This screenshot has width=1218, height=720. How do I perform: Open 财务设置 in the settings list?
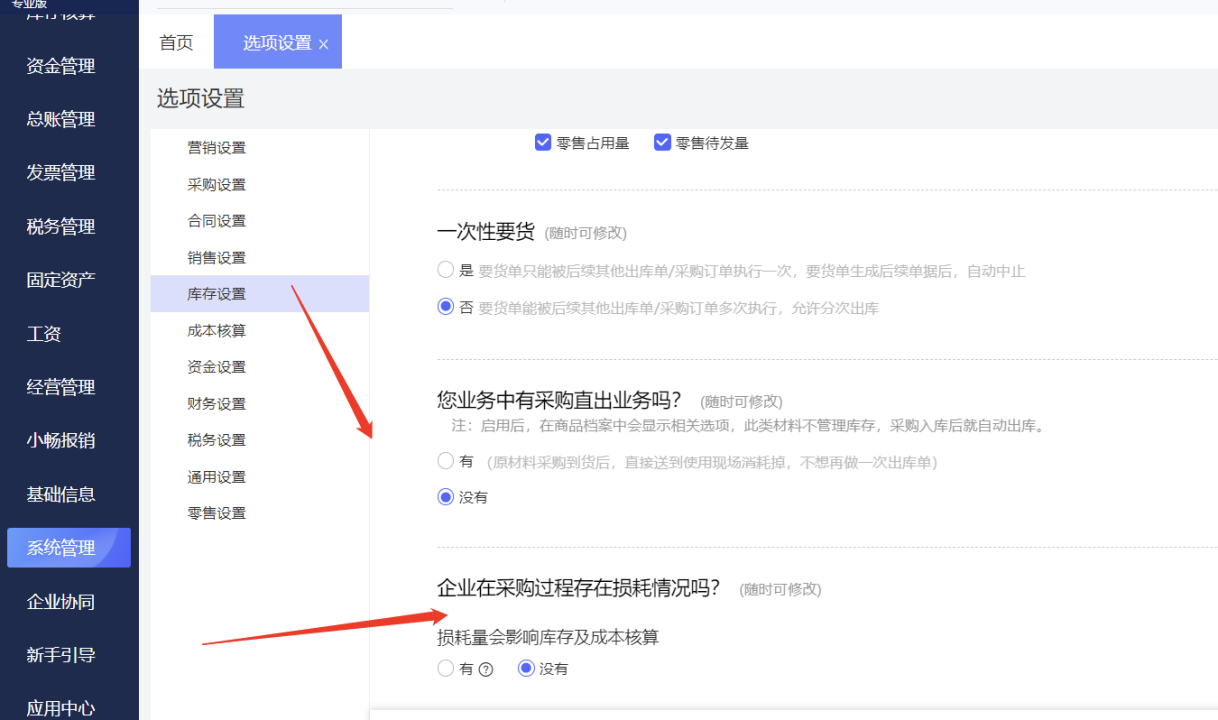pyautogui.click(x=216, y=404)
